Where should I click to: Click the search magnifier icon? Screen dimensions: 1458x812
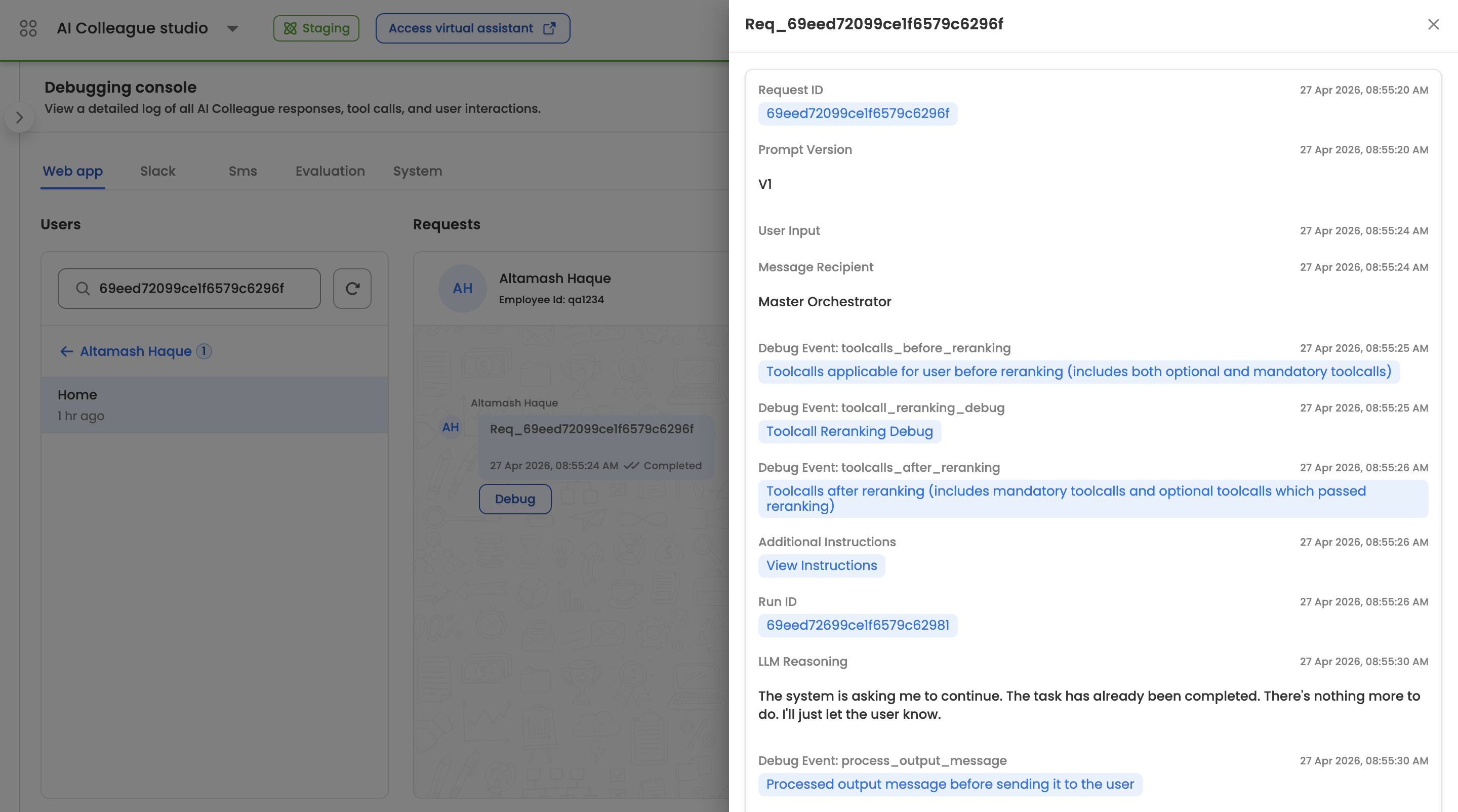coord(83,289)
